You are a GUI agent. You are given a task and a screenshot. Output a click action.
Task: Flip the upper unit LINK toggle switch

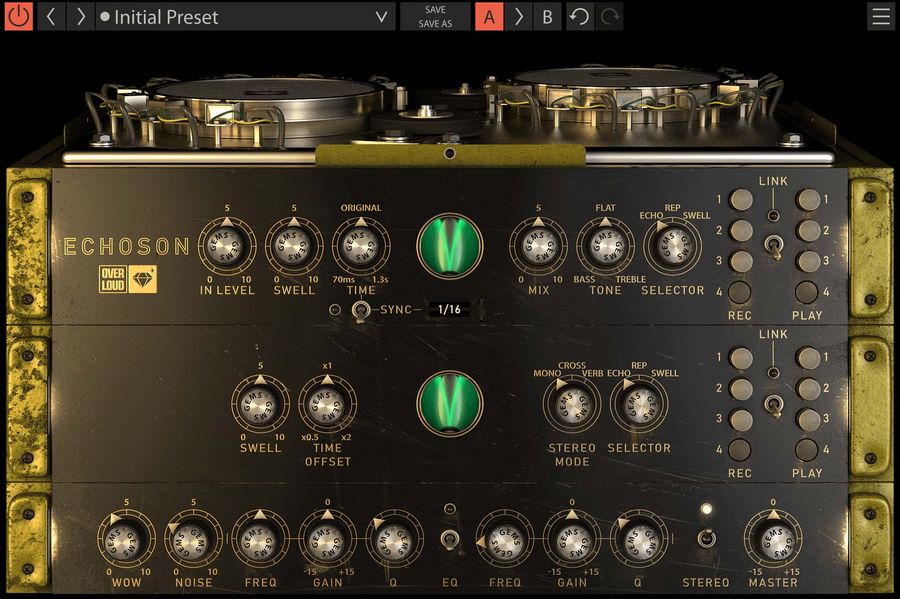click(773, 247)
